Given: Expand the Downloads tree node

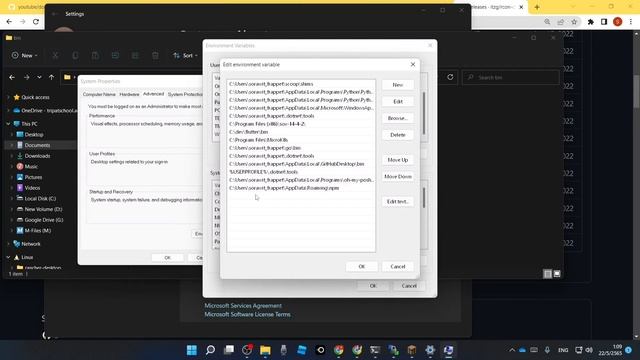Looking at the screenshot, I should (12, 156).
